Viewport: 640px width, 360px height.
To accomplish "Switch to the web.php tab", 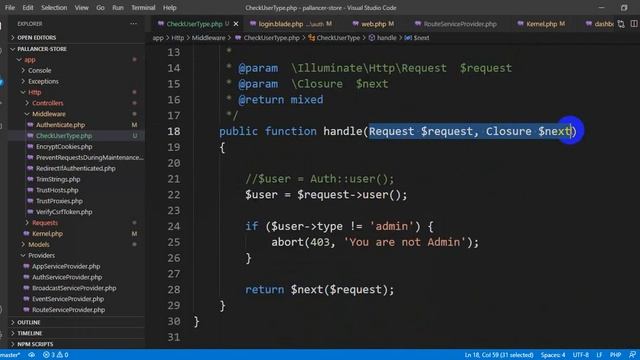I will pyautogui.click(x=373, y=24).
